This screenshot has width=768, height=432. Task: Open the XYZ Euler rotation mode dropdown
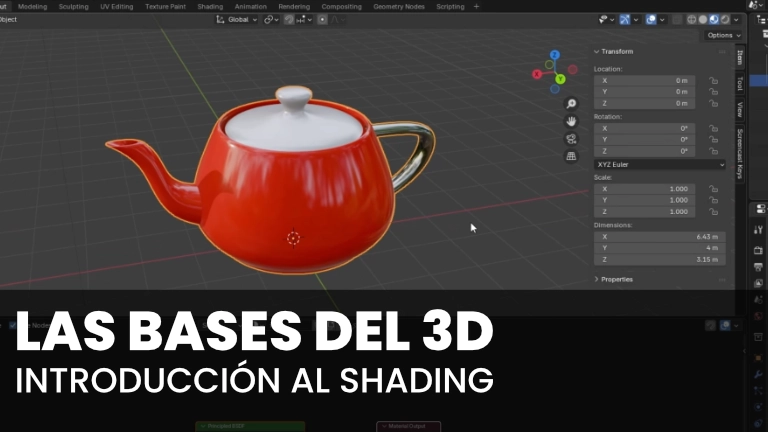click(659, 164)
